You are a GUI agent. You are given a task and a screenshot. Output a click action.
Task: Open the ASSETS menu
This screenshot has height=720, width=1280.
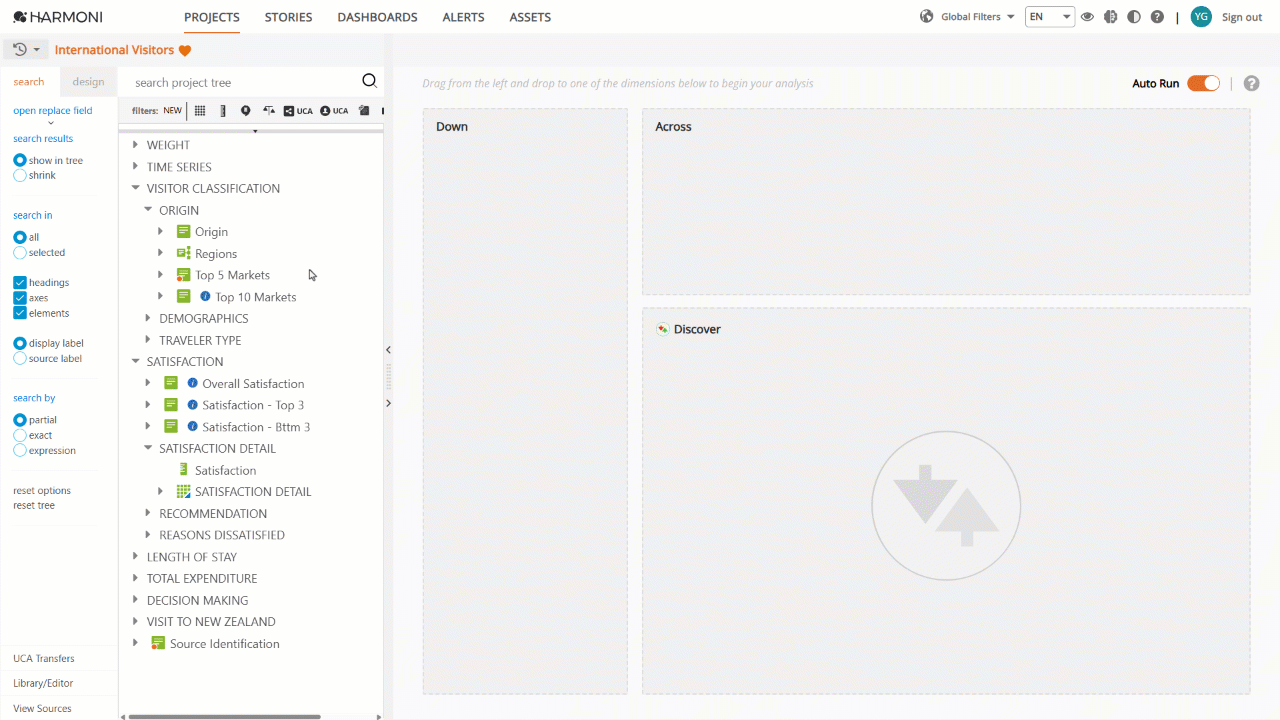(530, 17)
